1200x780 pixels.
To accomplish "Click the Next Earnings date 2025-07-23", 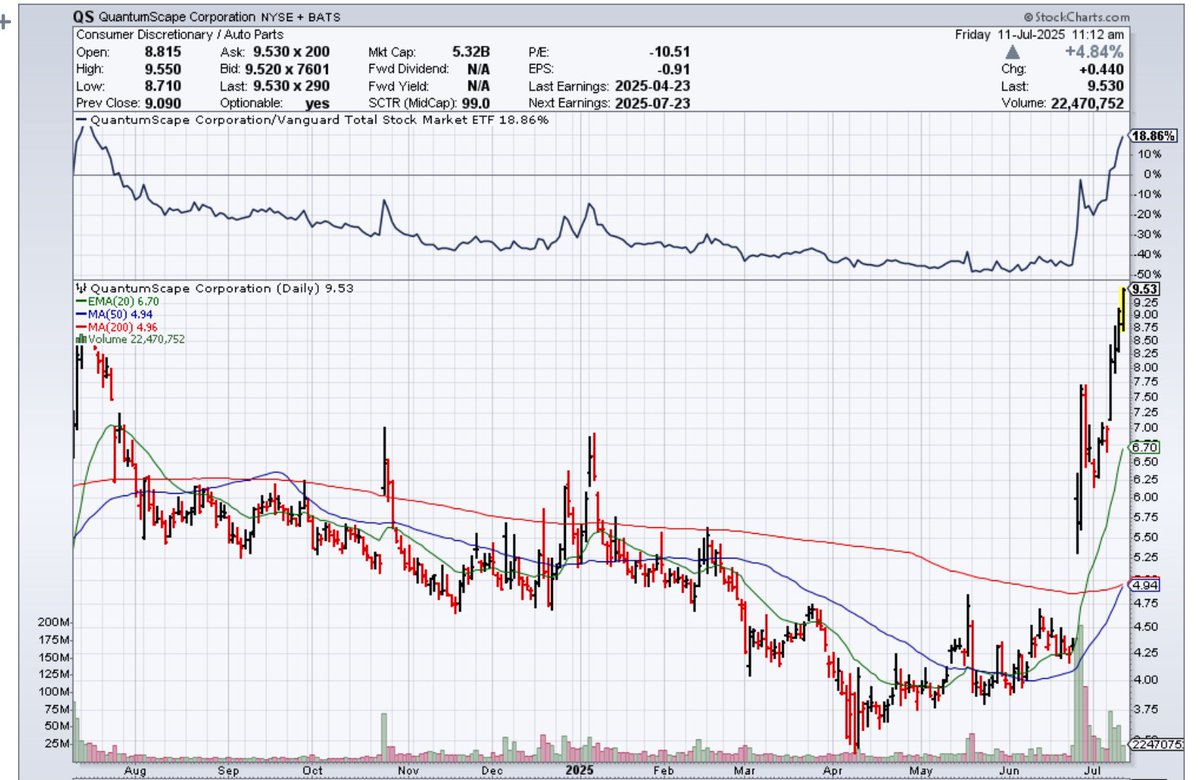I will point(650,102).
